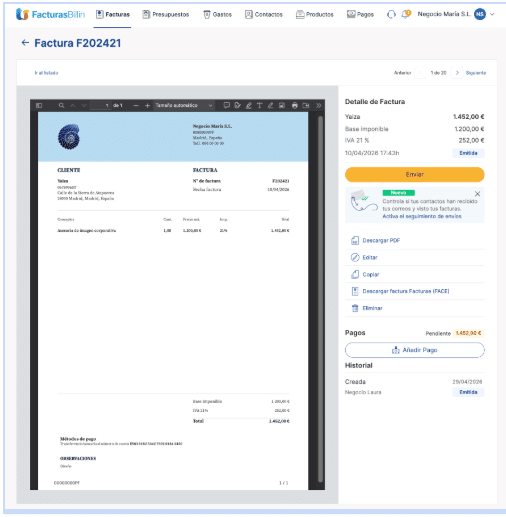Viewport: 506px width, 517px height.
Task: Click the Negocio María S.L. account name
Action: coord(444,14)
